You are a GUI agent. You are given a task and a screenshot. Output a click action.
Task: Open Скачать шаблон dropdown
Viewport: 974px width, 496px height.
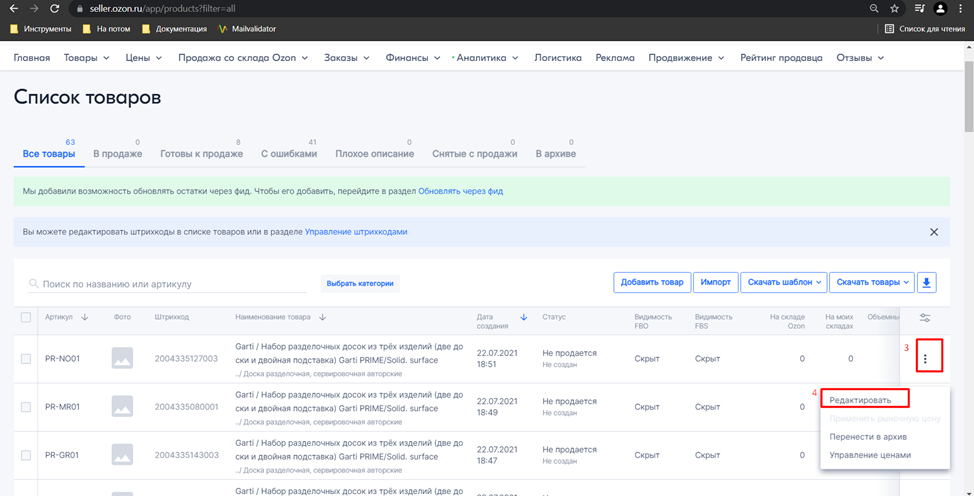pos(784,282)
